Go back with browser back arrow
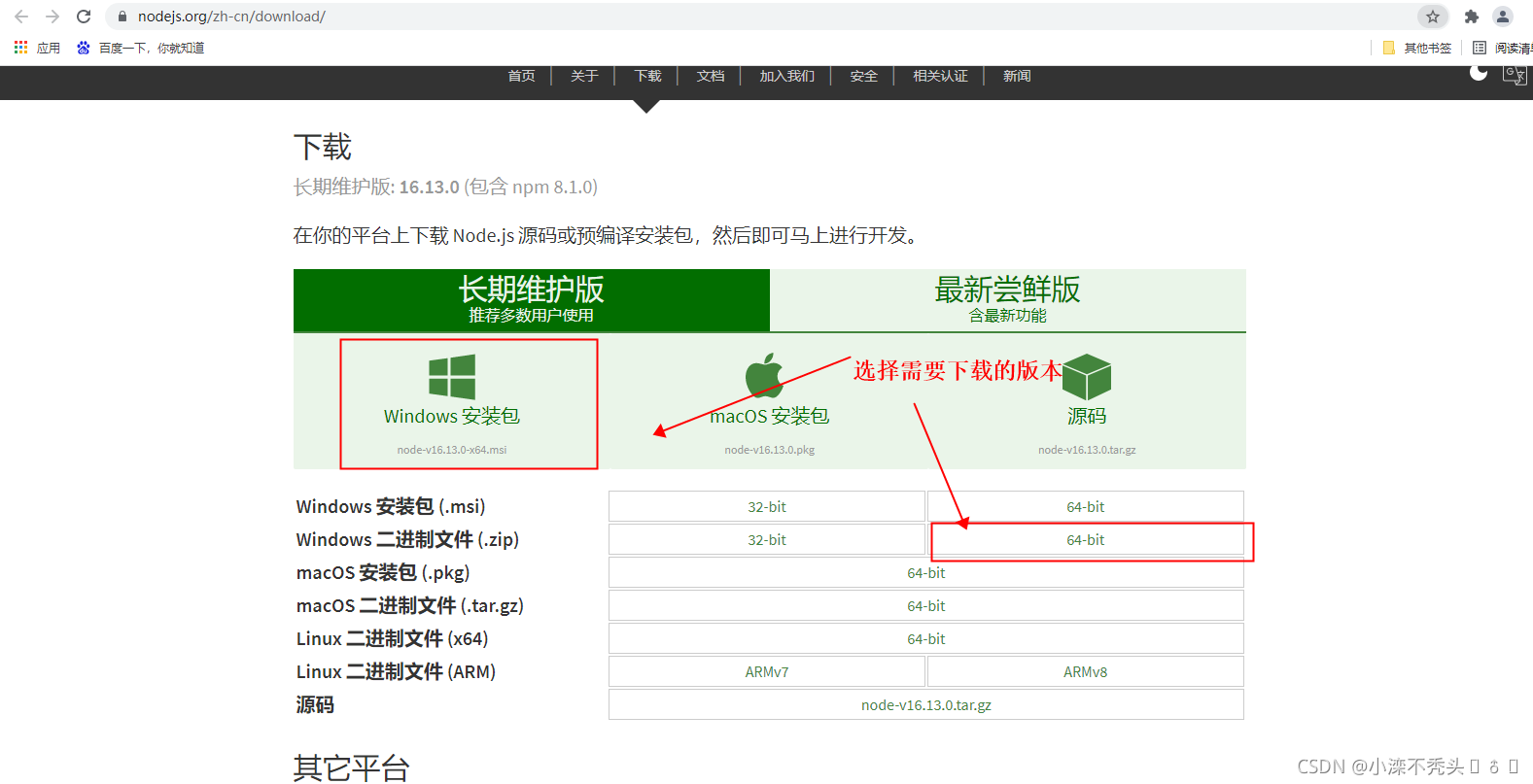The height and width of the screenshot is (784, 1533). [21, 17]
